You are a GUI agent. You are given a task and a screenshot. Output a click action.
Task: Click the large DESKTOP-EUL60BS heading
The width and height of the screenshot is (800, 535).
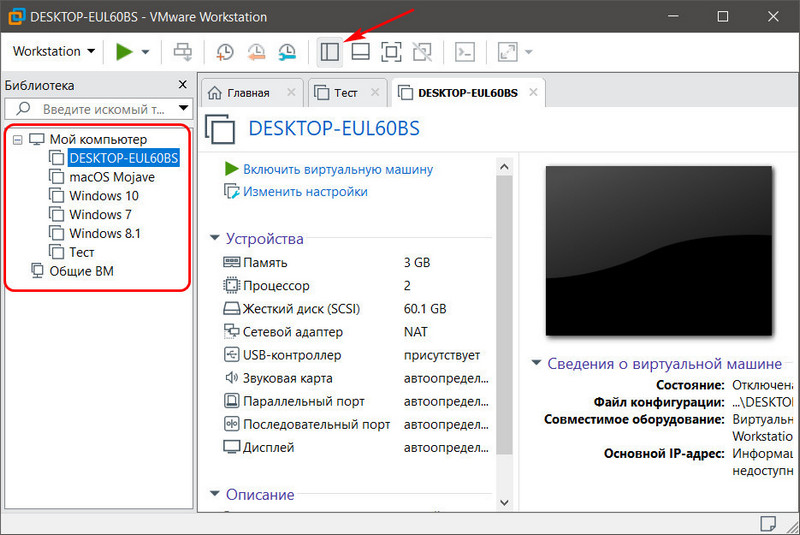pyautogui.click(x=334, y=129)
